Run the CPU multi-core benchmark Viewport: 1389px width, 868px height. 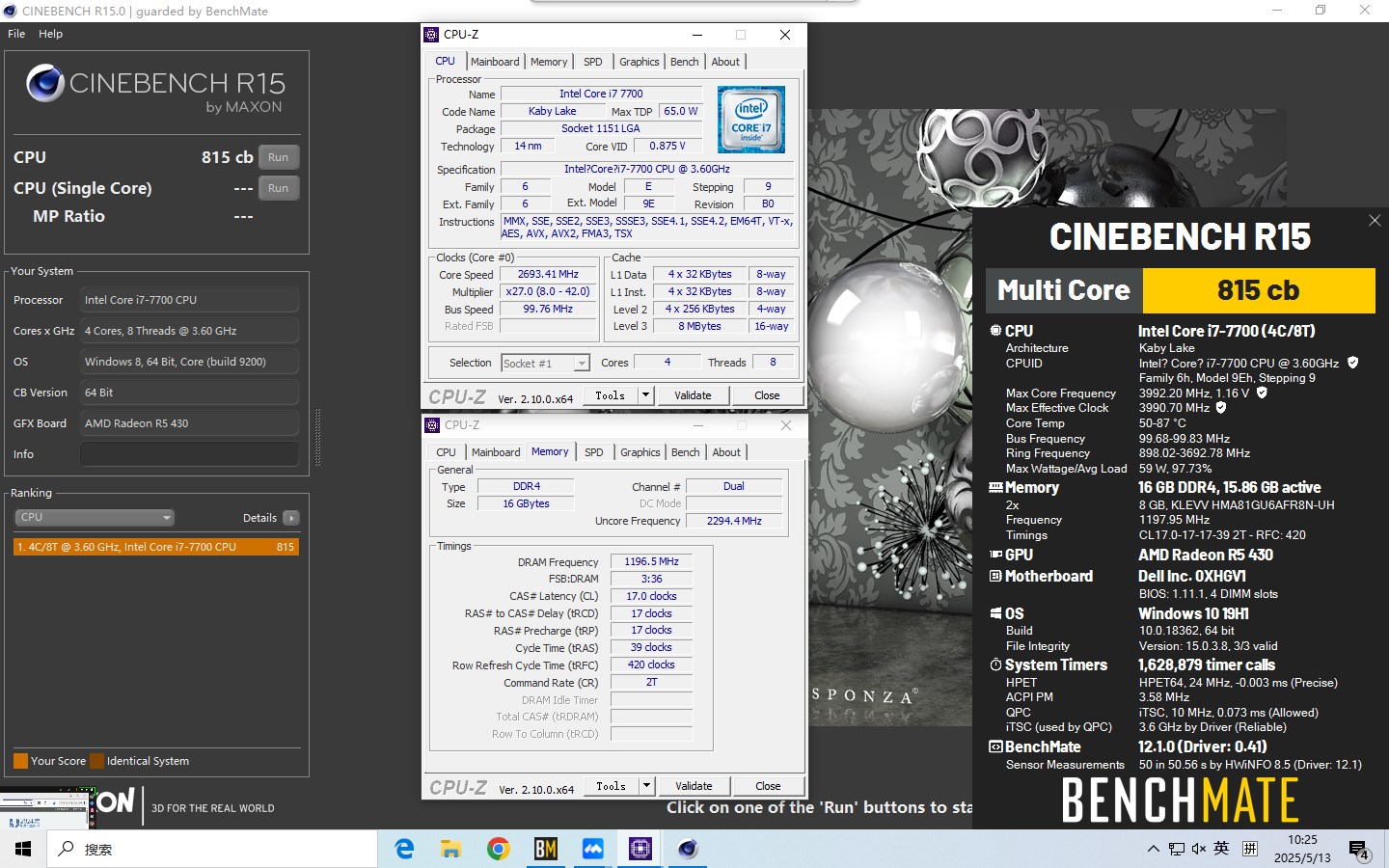[279, 157]
